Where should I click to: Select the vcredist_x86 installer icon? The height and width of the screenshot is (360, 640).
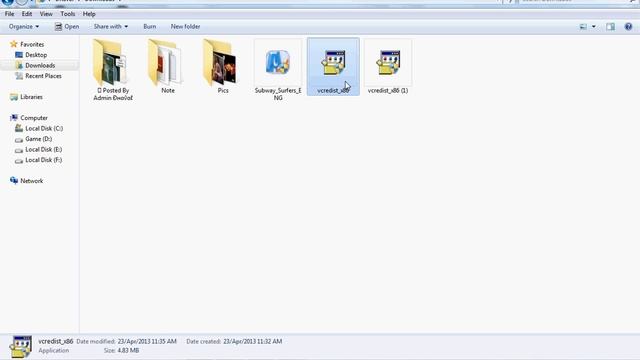[x=333, y=62]
